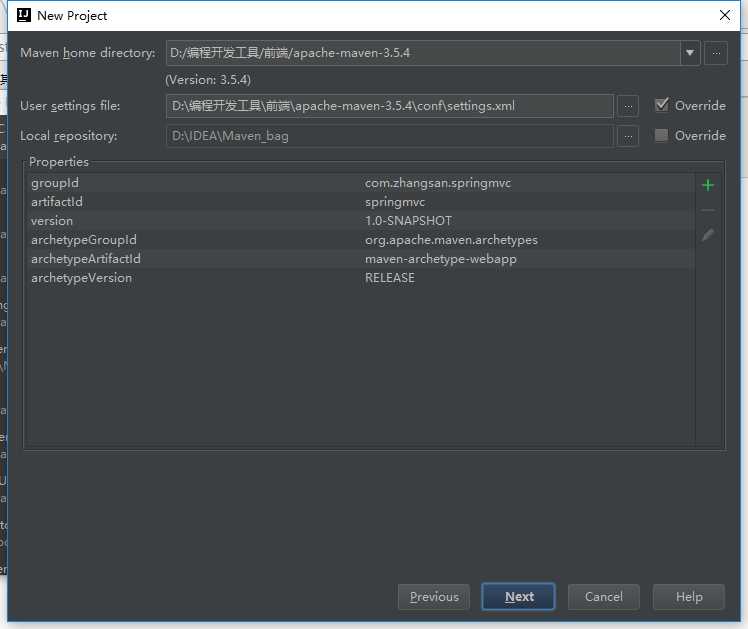Expand Maven home directory dropdown

click(690, 53)
